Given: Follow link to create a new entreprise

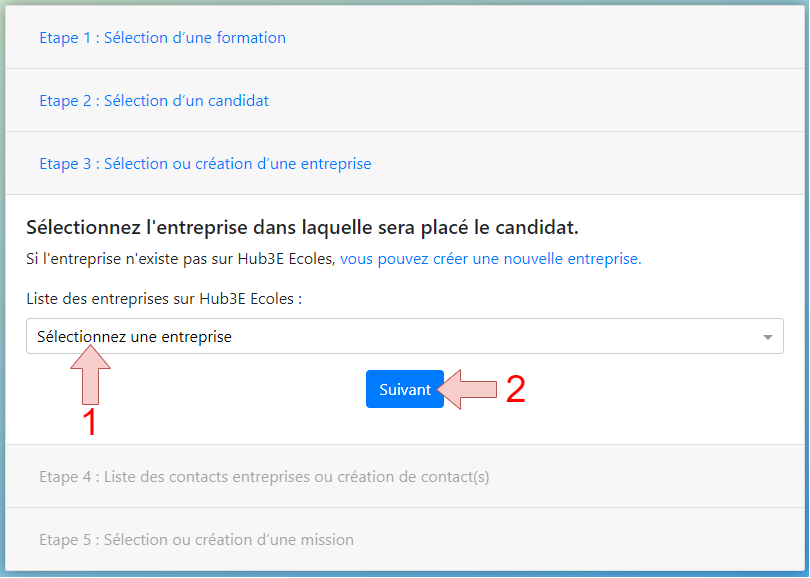Looking at the screenshot, I should point(490,259).
